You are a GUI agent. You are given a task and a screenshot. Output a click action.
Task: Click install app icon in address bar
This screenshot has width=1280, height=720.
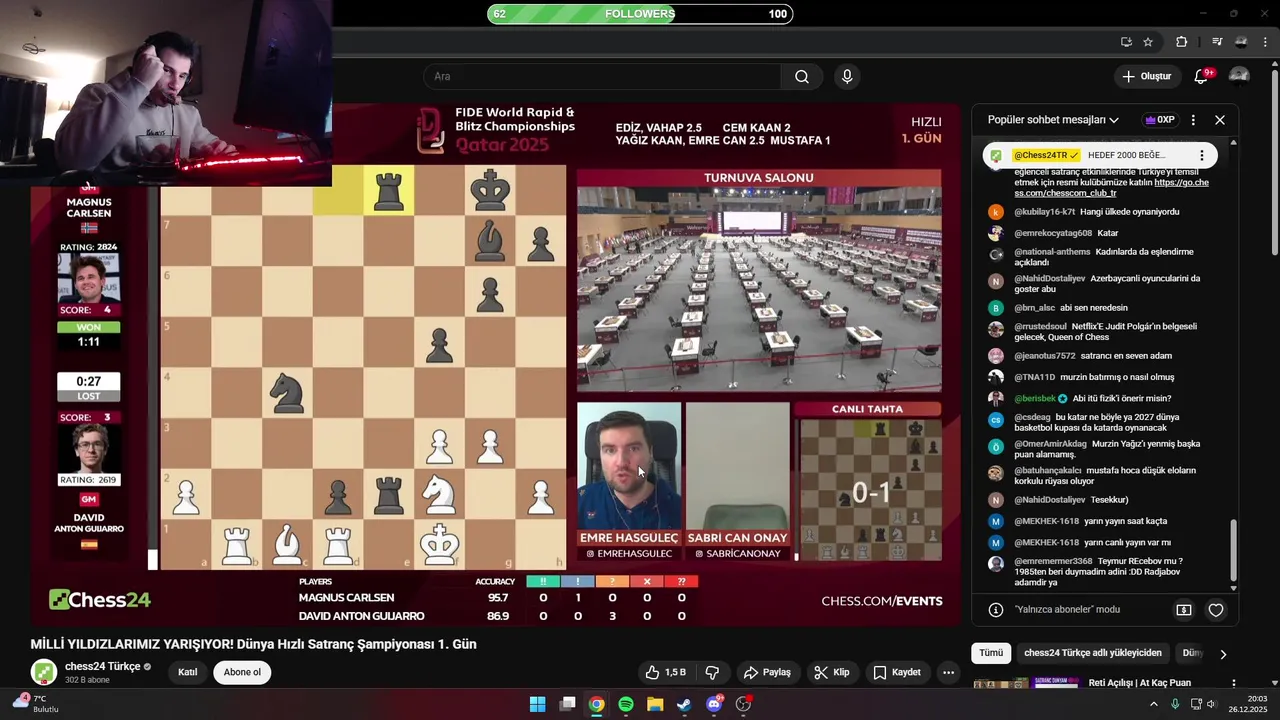pos(1126,42)
